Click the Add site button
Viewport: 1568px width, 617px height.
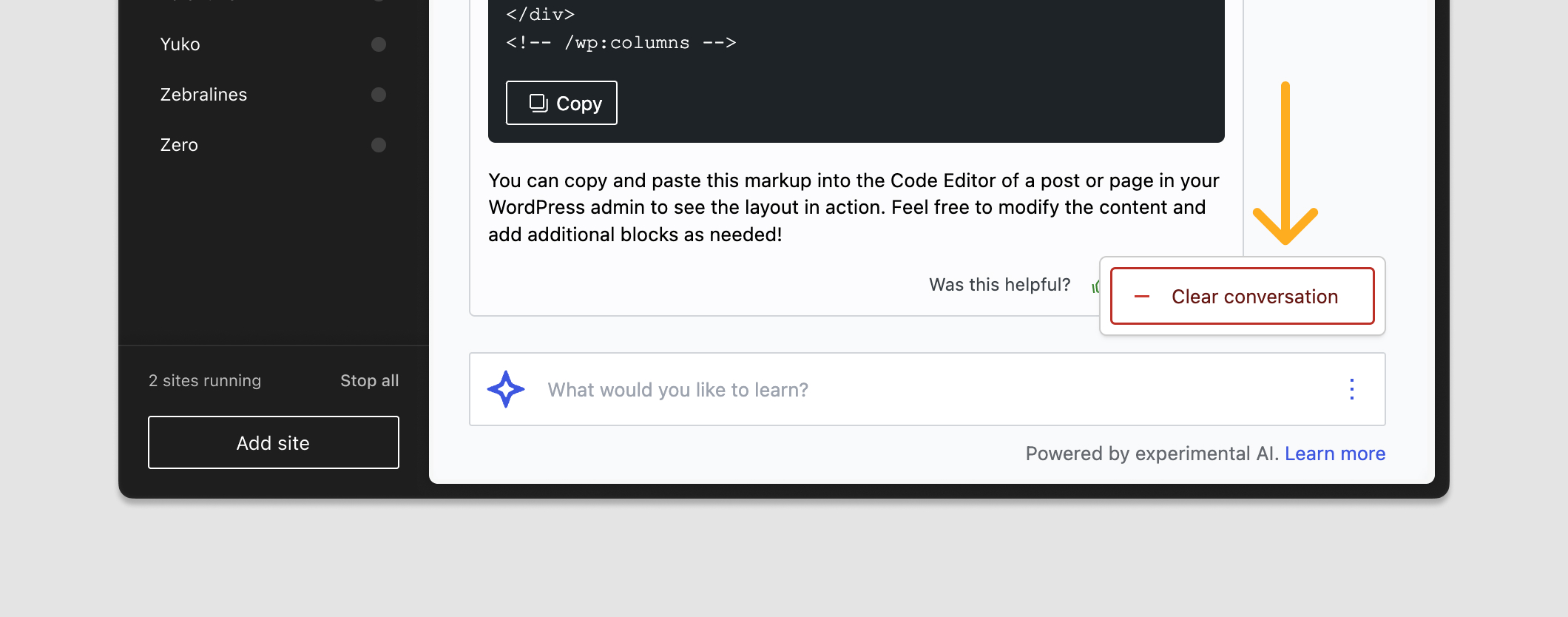point(273,442)
